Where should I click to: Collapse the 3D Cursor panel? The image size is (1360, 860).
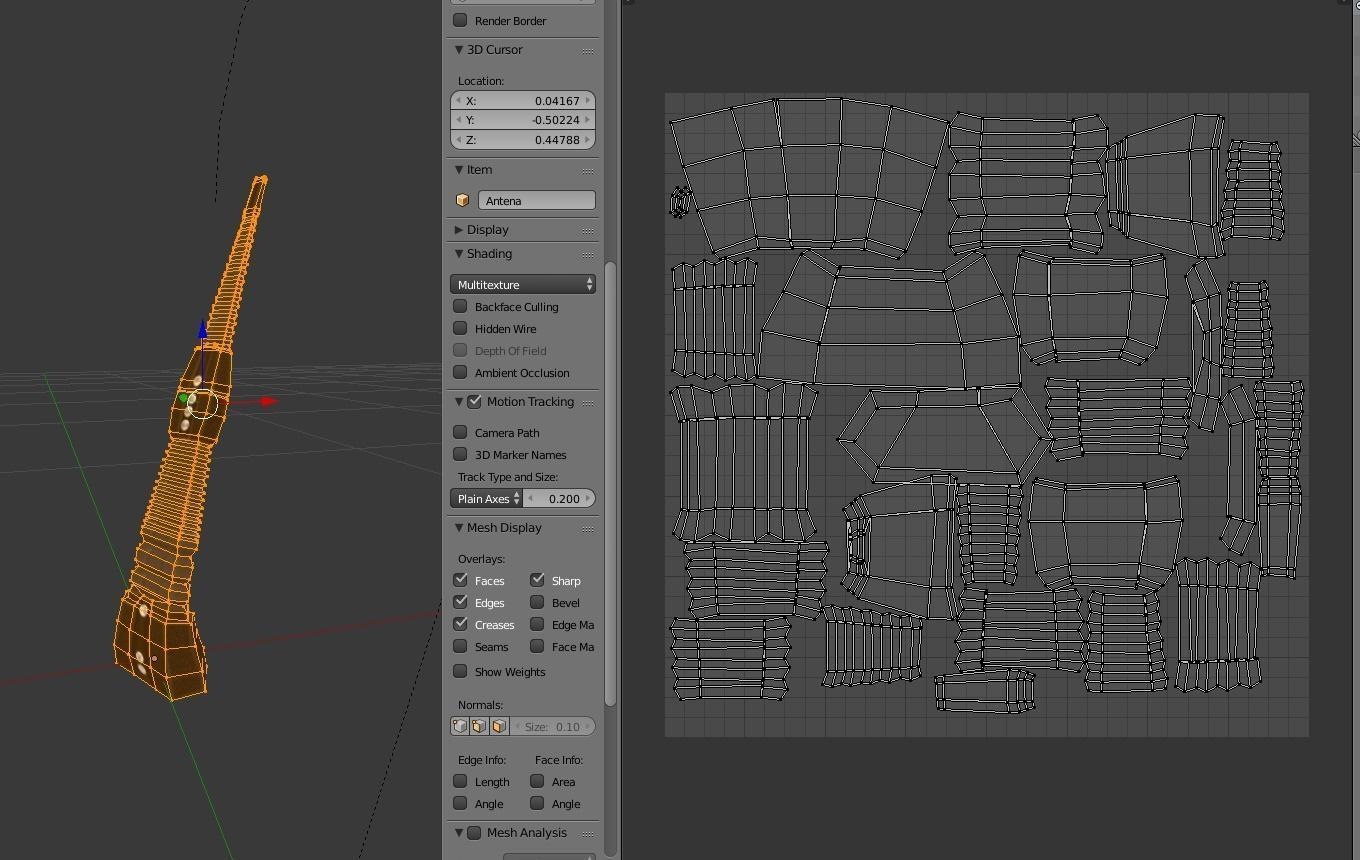tap(459, 50)
